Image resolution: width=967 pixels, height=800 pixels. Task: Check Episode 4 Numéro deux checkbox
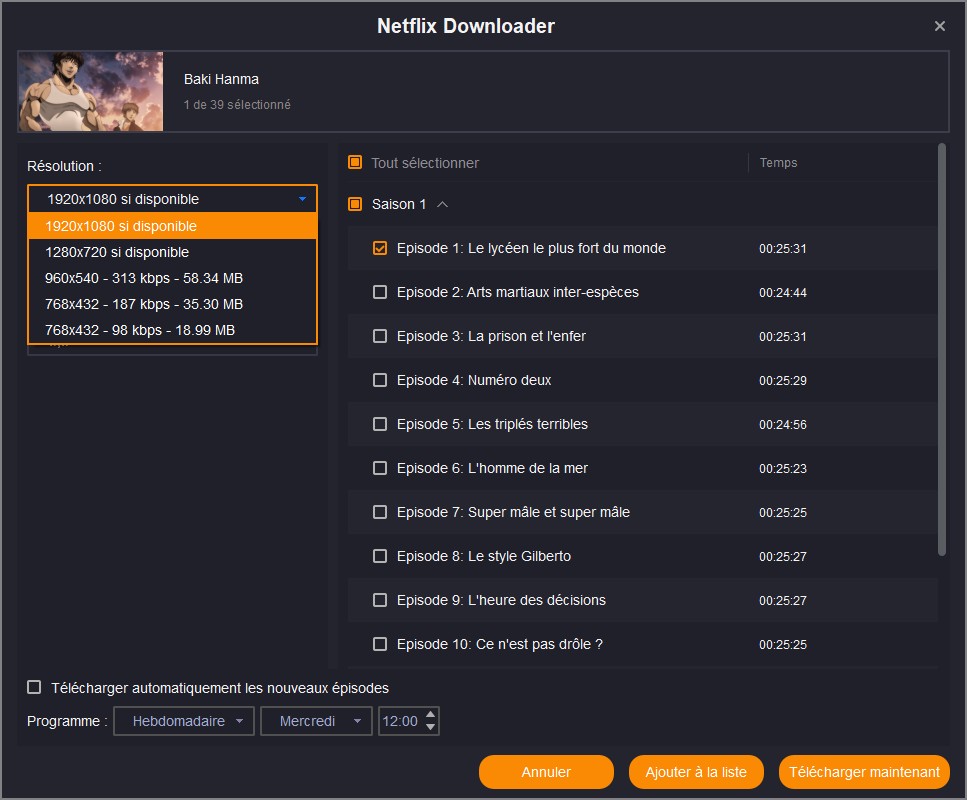380,380
